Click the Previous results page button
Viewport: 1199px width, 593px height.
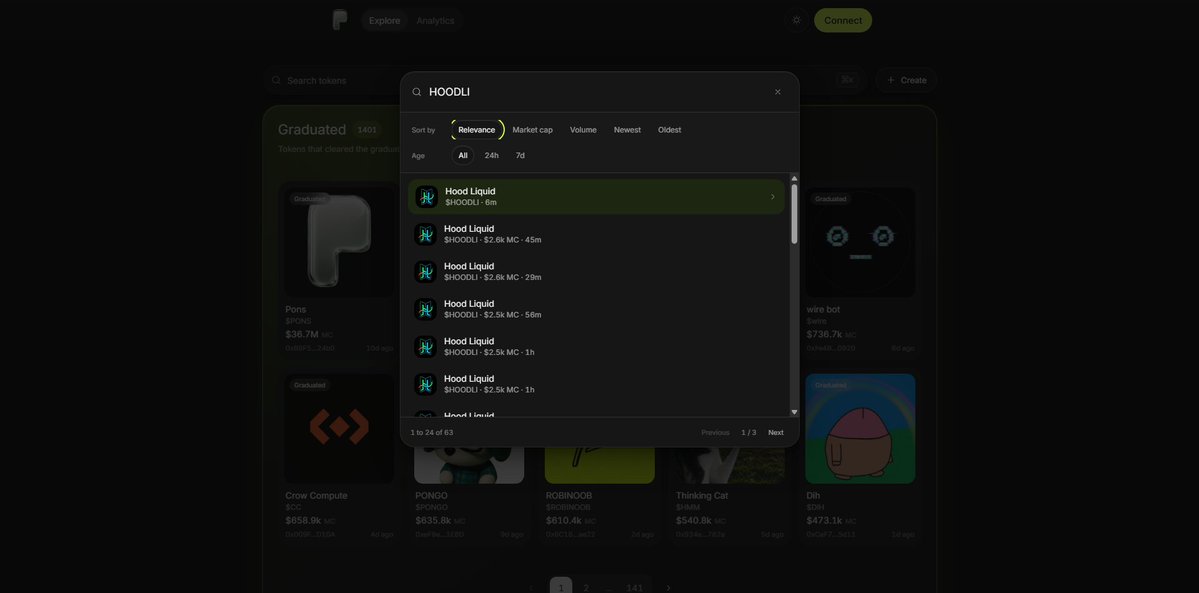tap(715, 432)
